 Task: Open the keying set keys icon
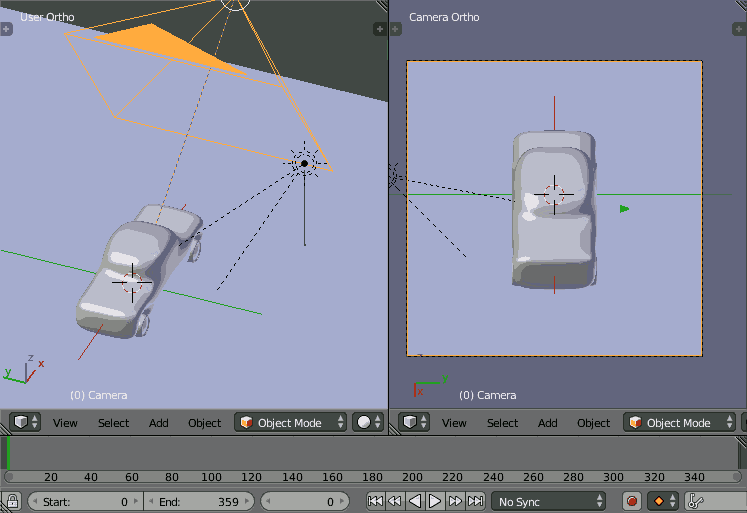point(695,501)
